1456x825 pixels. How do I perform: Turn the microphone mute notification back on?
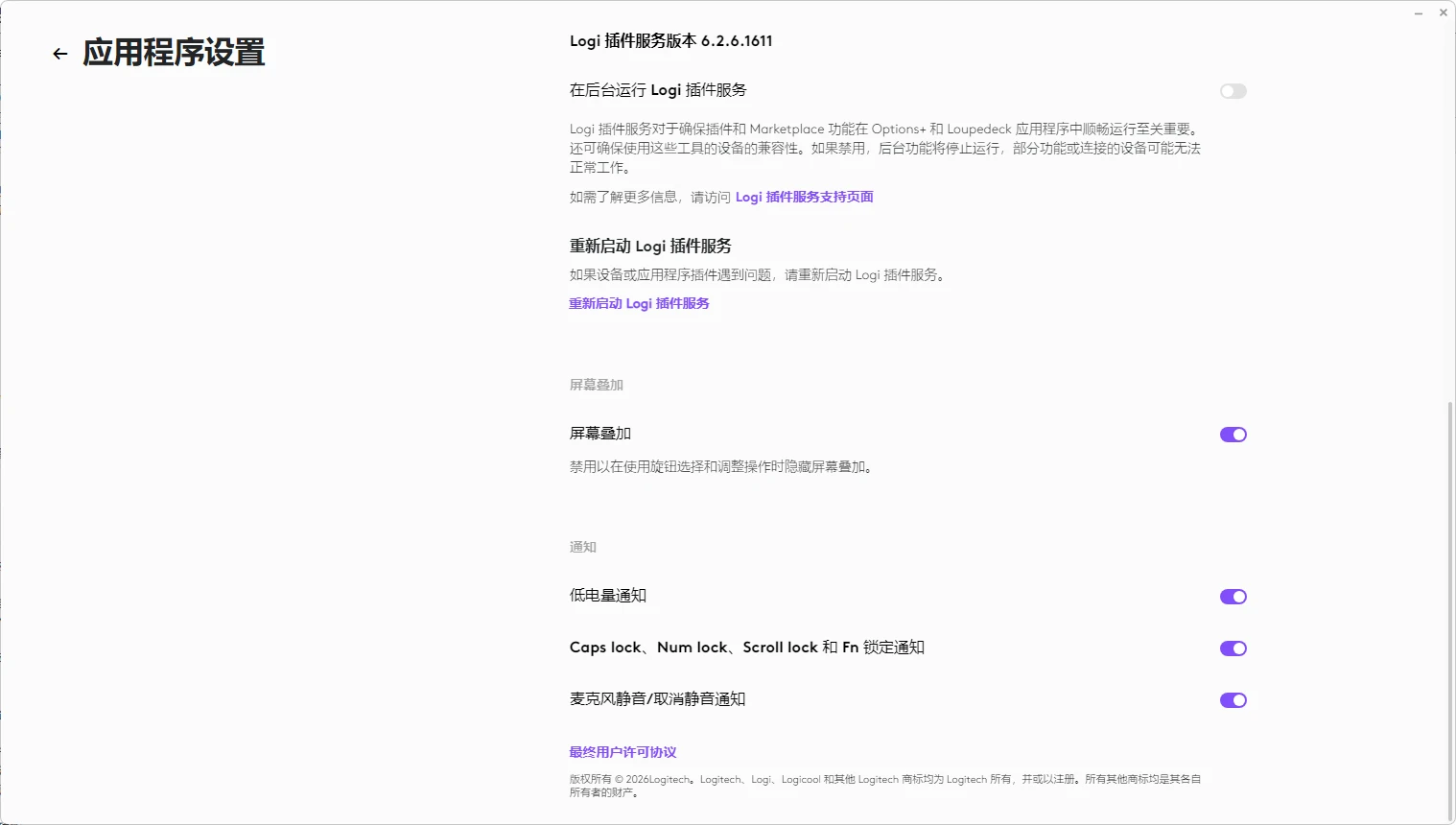[x=1233, y=699]
